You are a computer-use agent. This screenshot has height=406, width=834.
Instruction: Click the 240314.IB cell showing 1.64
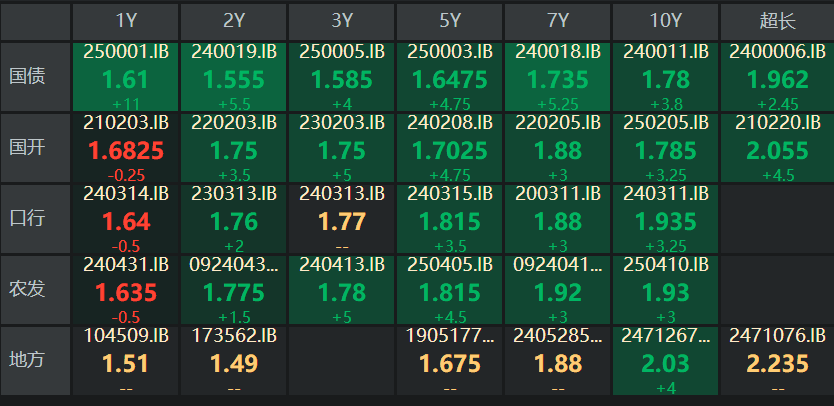click(x=126, y=219)
